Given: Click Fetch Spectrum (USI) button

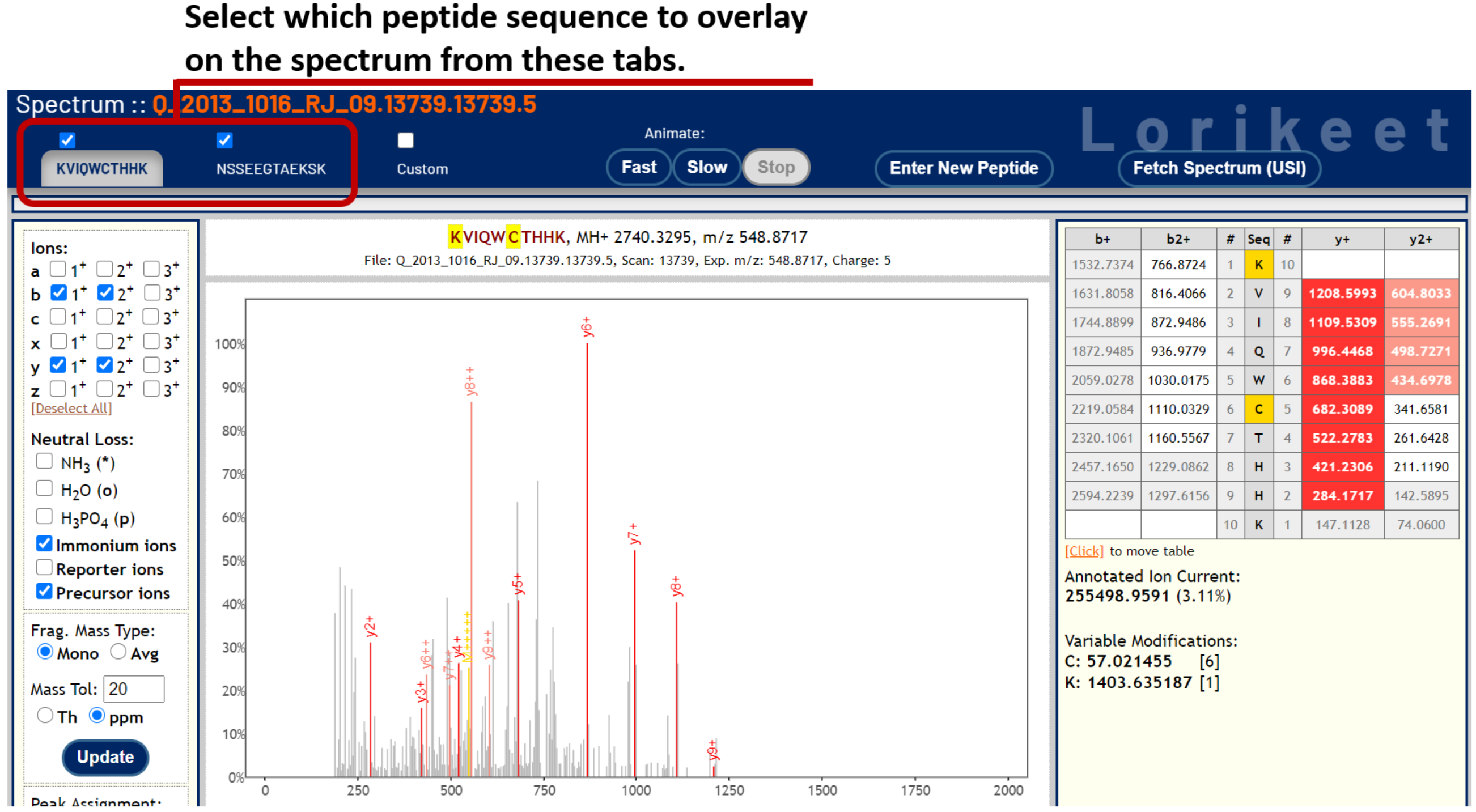Looking at the screenshot, I should tap(1219, 168).
